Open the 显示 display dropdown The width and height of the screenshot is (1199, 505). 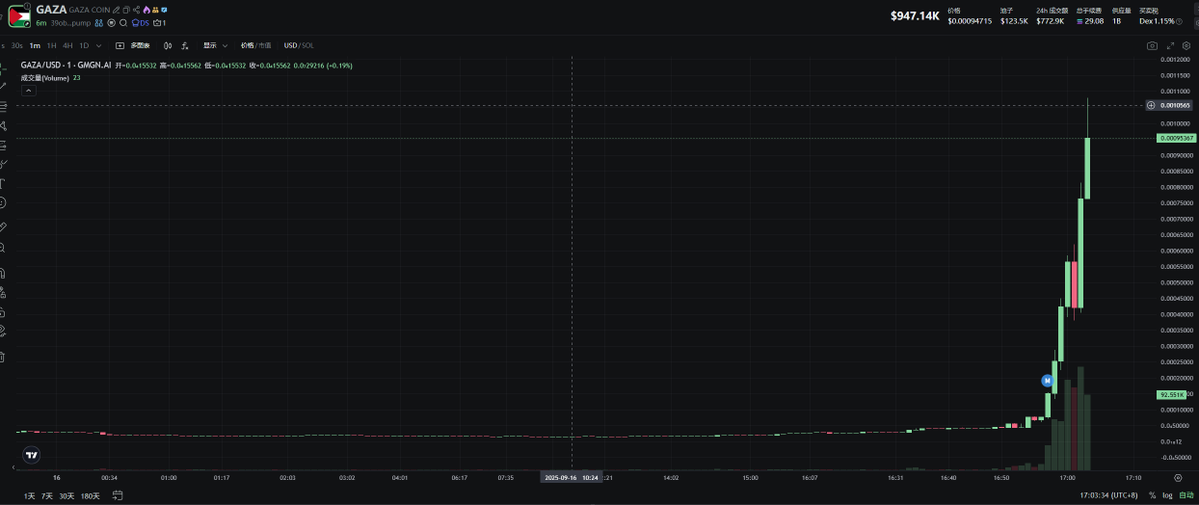(x=215, y=45)
